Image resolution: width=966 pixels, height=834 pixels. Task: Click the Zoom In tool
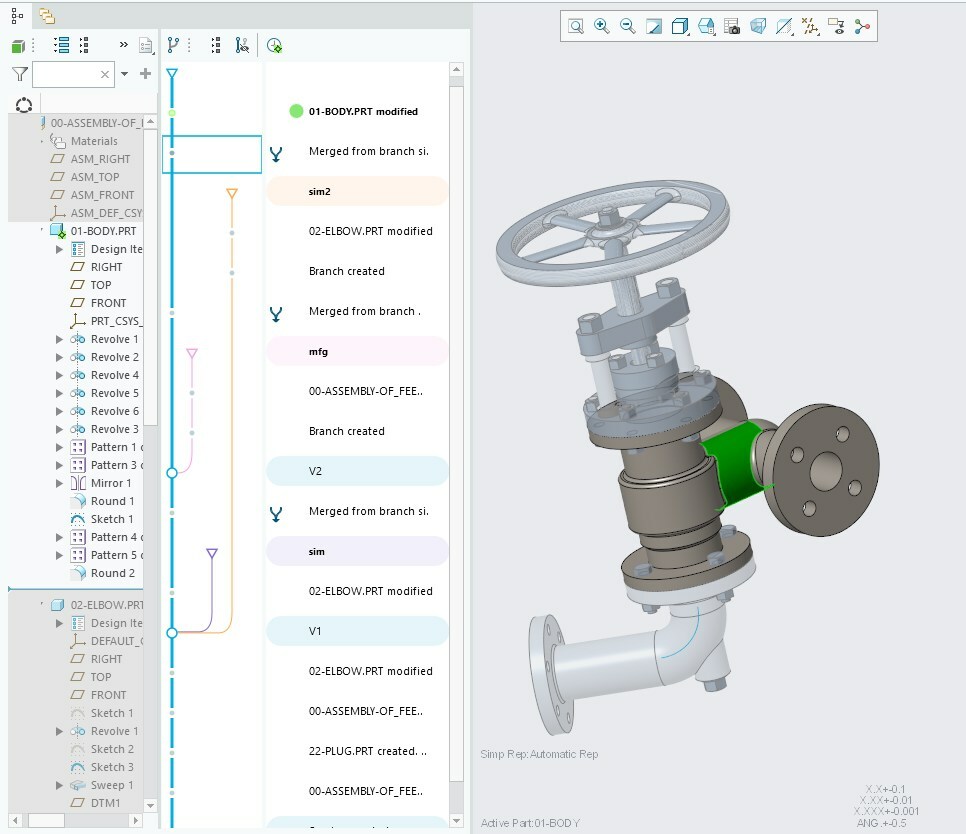[602, 27]
